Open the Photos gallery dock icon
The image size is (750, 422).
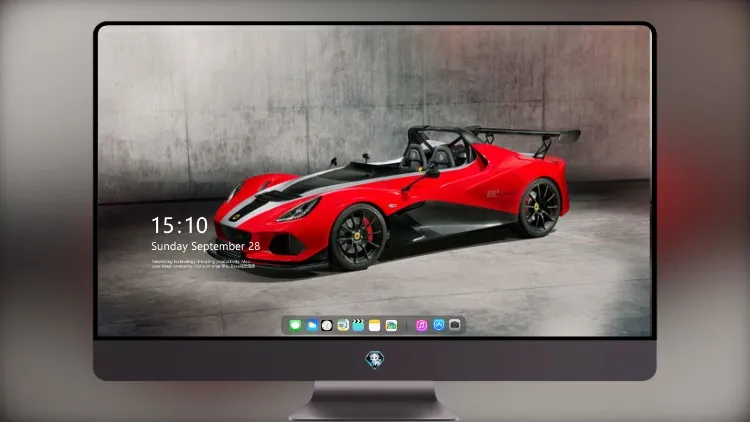tap(391, 325)
